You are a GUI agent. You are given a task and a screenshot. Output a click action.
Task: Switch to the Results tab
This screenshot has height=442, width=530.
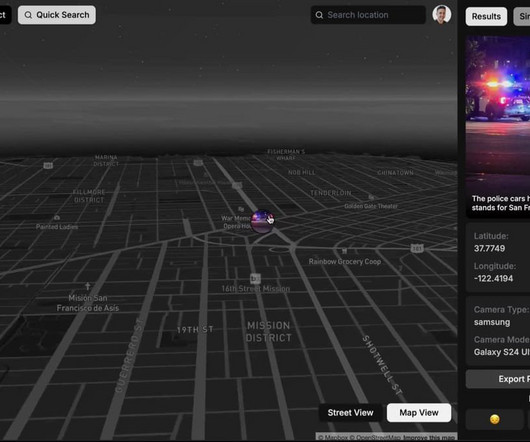click(486, 16)
